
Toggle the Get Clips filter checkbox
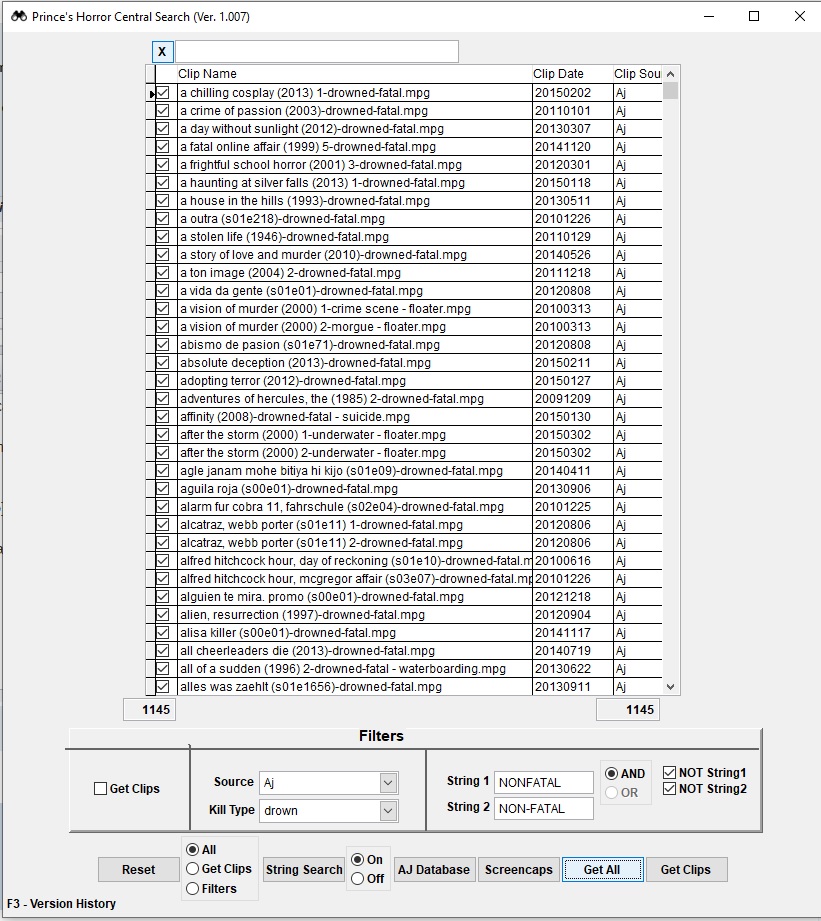click(x=100, y=789)
